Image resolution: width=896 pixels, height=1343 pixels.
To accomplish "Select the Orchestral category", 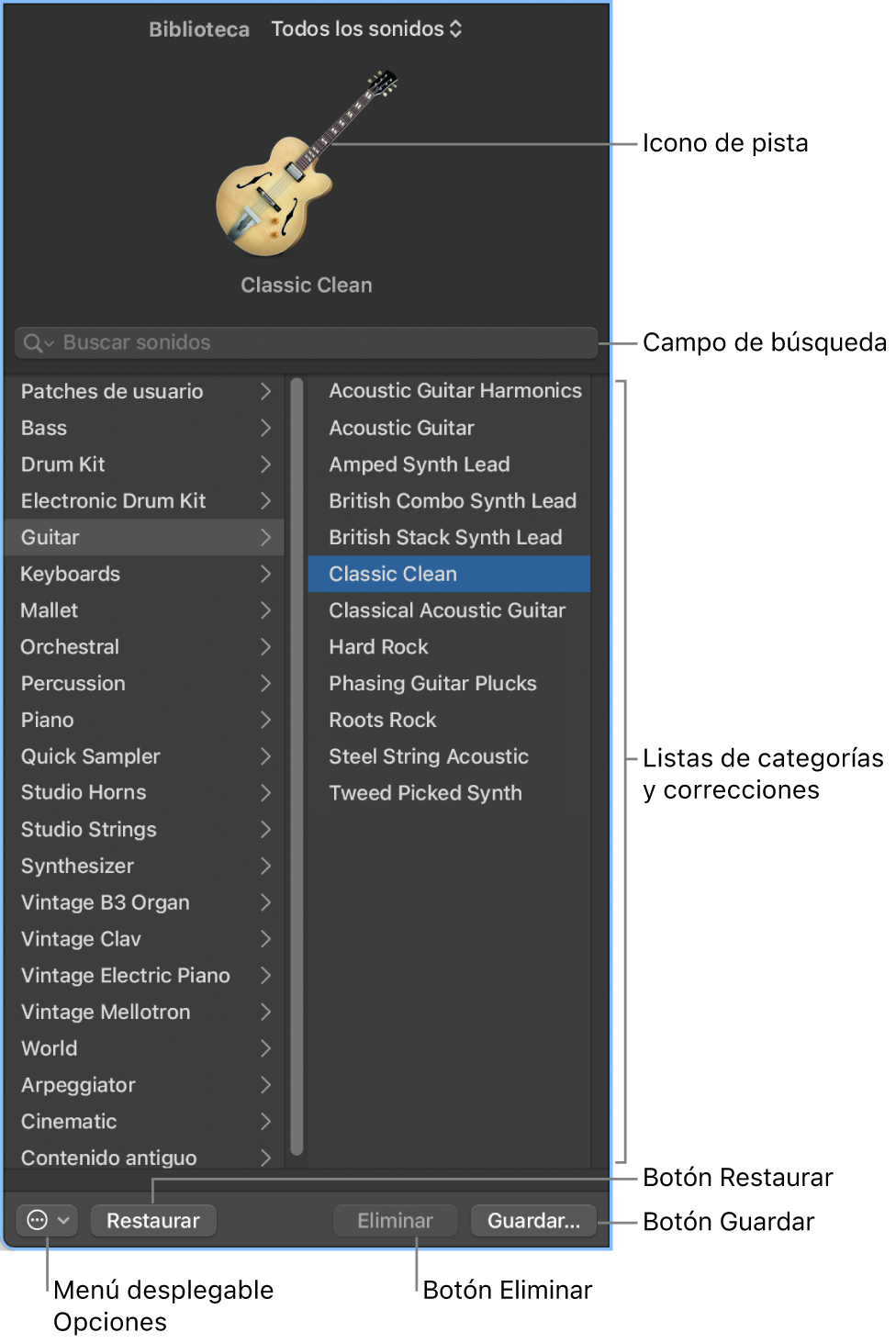I will tap(70, 647).
